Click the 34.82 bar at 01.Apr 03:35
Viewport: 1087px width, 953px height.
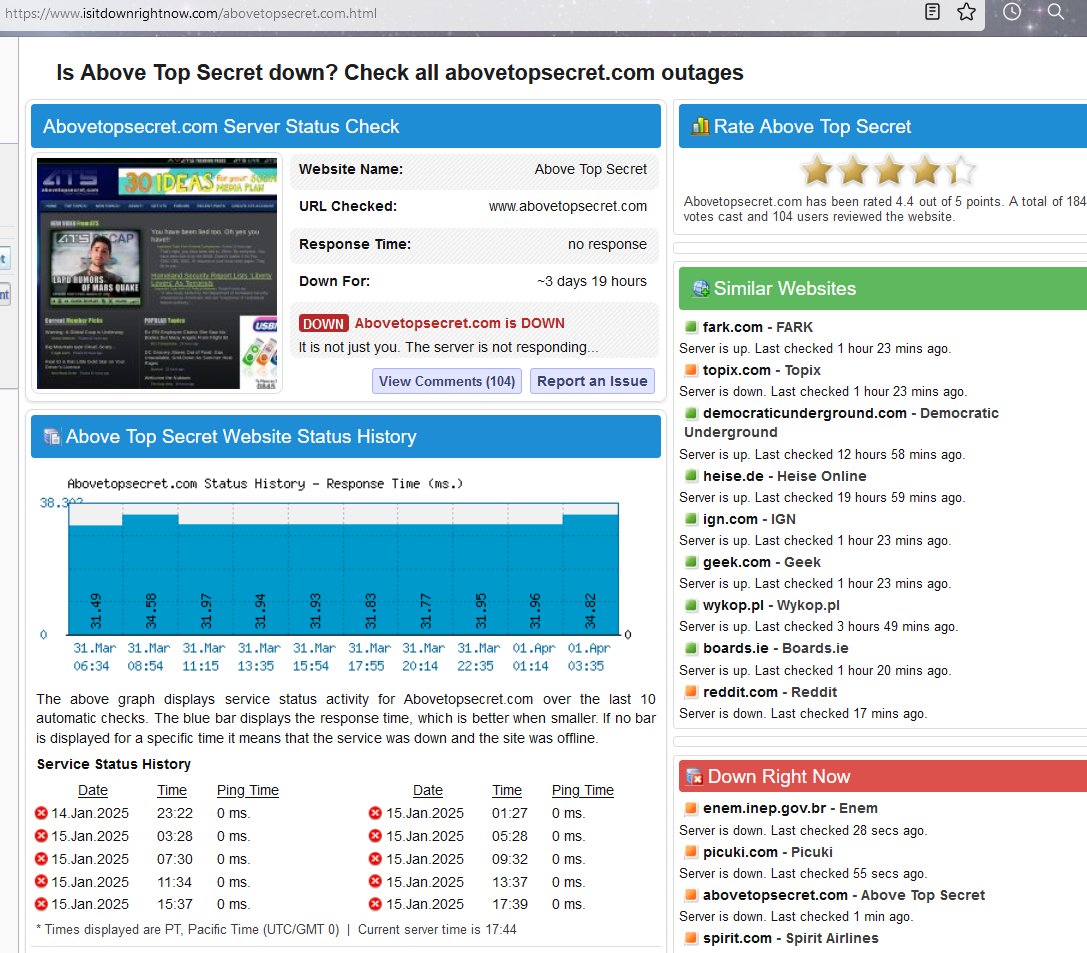click(x=590, y=575)
